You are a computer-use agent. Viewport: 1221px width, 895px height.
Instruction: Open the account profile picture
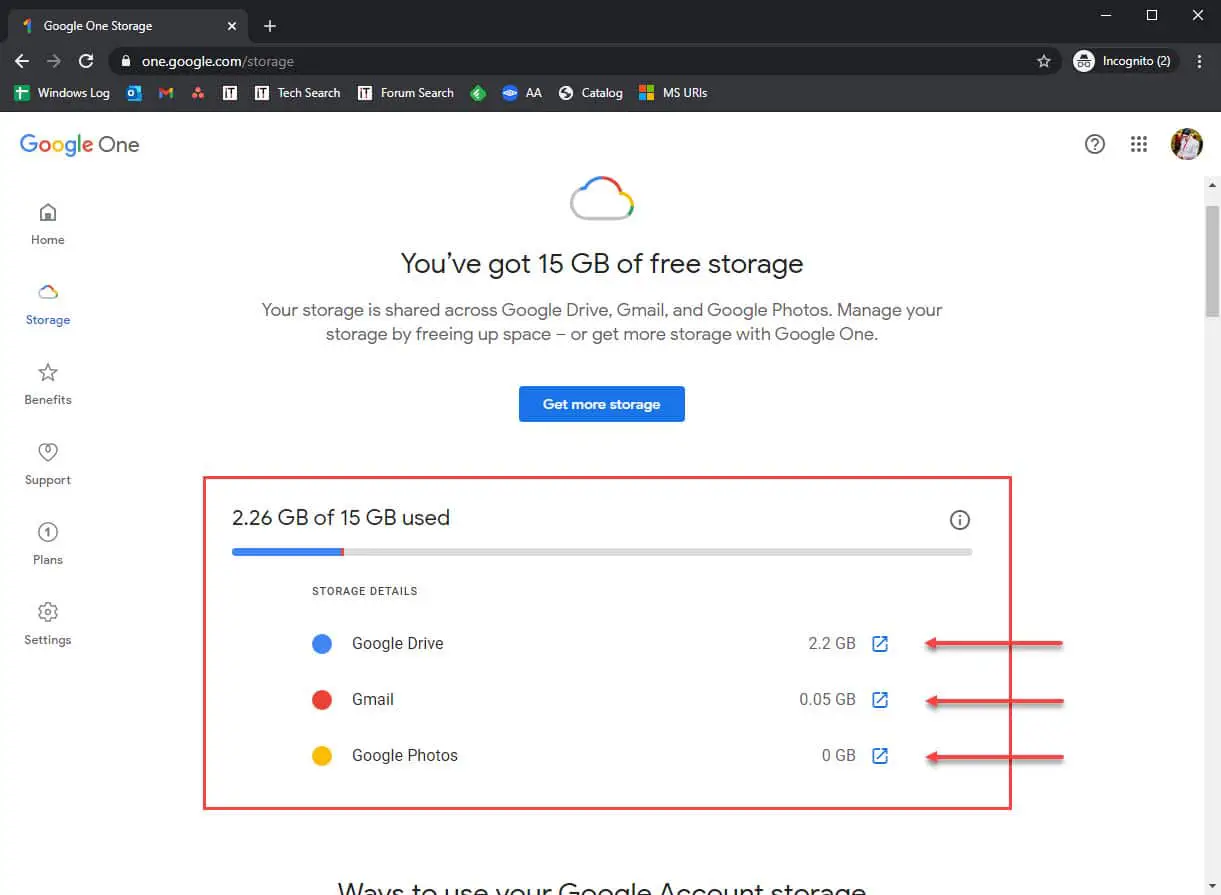click(1187, 144)
